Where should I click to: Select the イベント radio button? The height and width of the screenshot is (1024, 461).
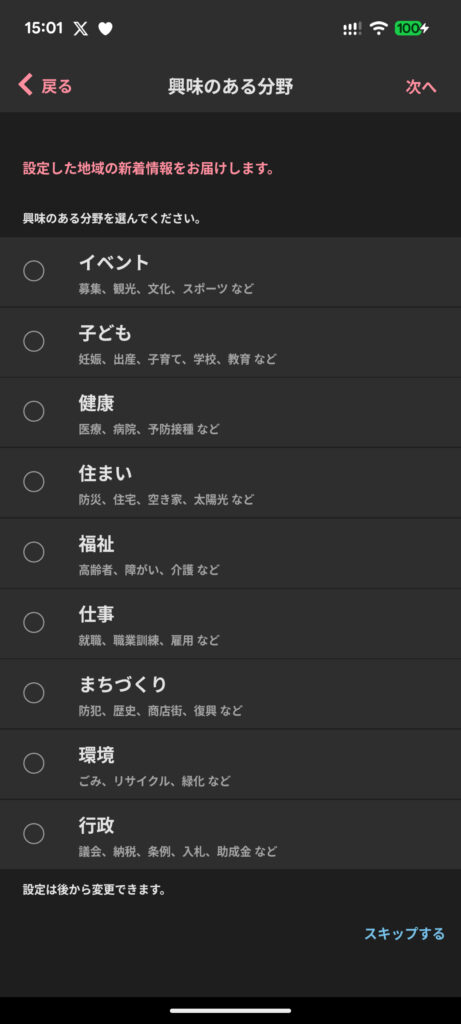(34, 270)
